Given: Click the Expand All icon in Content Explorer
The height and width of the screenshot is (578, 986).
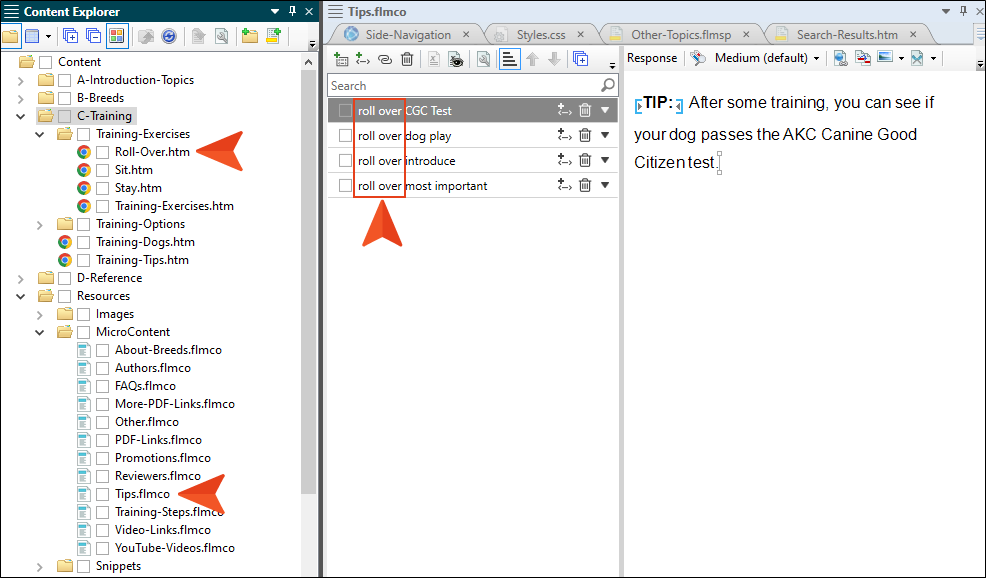Looking at the screenshot, I should click(70, 36).
